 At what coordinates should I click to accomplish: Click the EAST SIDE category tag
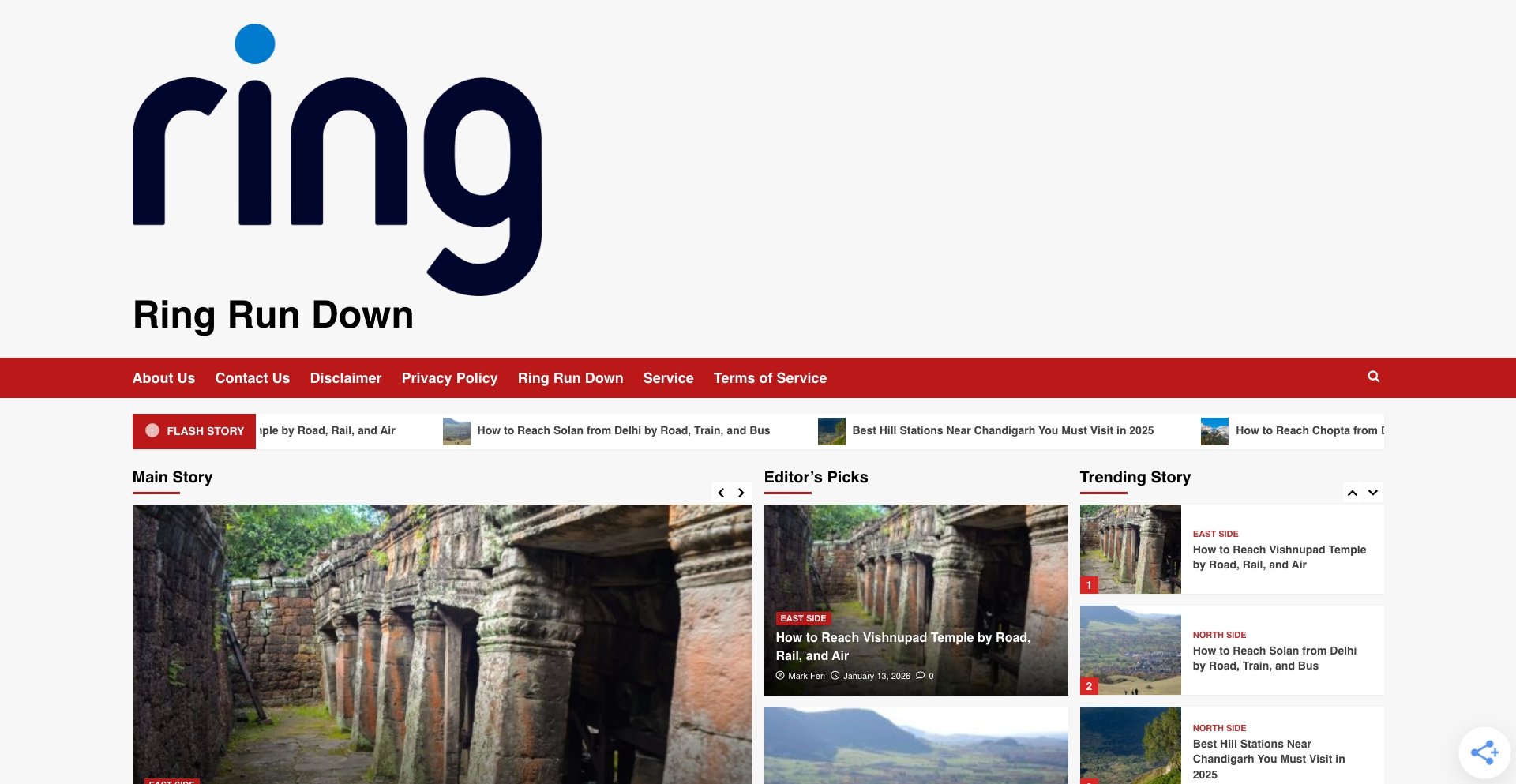pos(802,618)
